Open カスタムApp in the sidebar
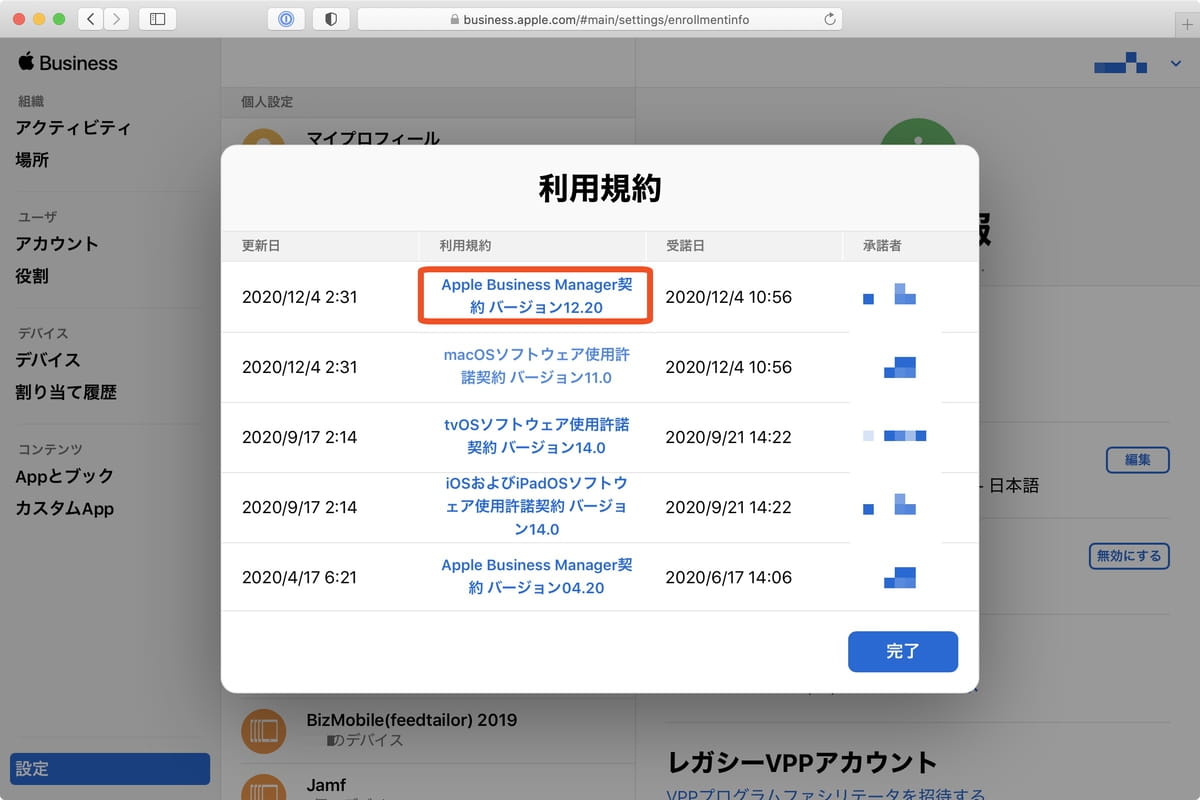The height and width of the screenshot is (800, 1200). tap(65, 508)
